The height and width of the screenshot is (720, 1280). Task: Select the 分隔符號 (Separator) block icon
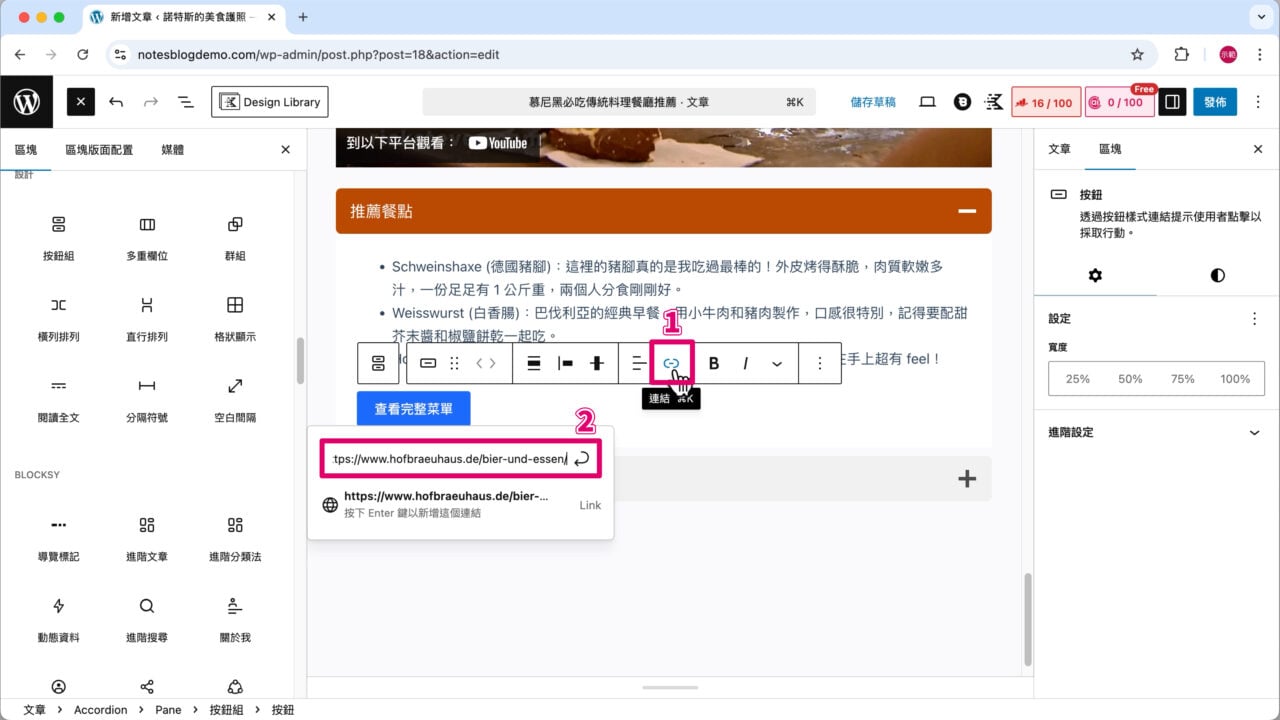pos(146,385)
